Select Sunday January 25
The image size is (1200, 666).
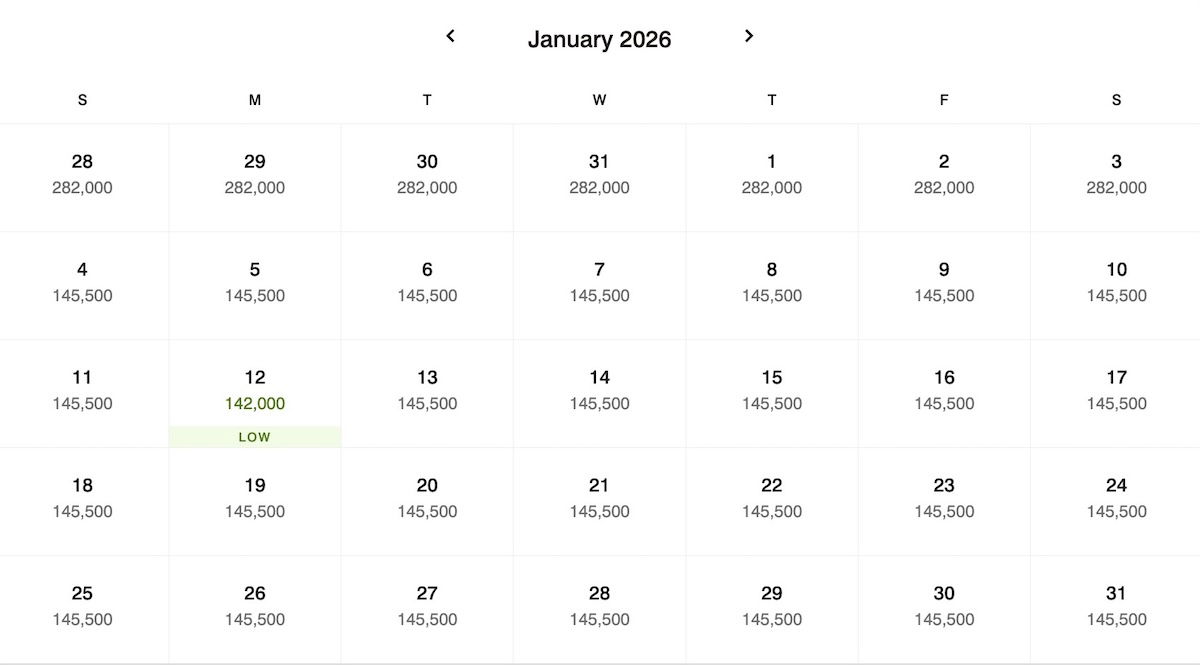pyautogui.click(x=82, y=606)
